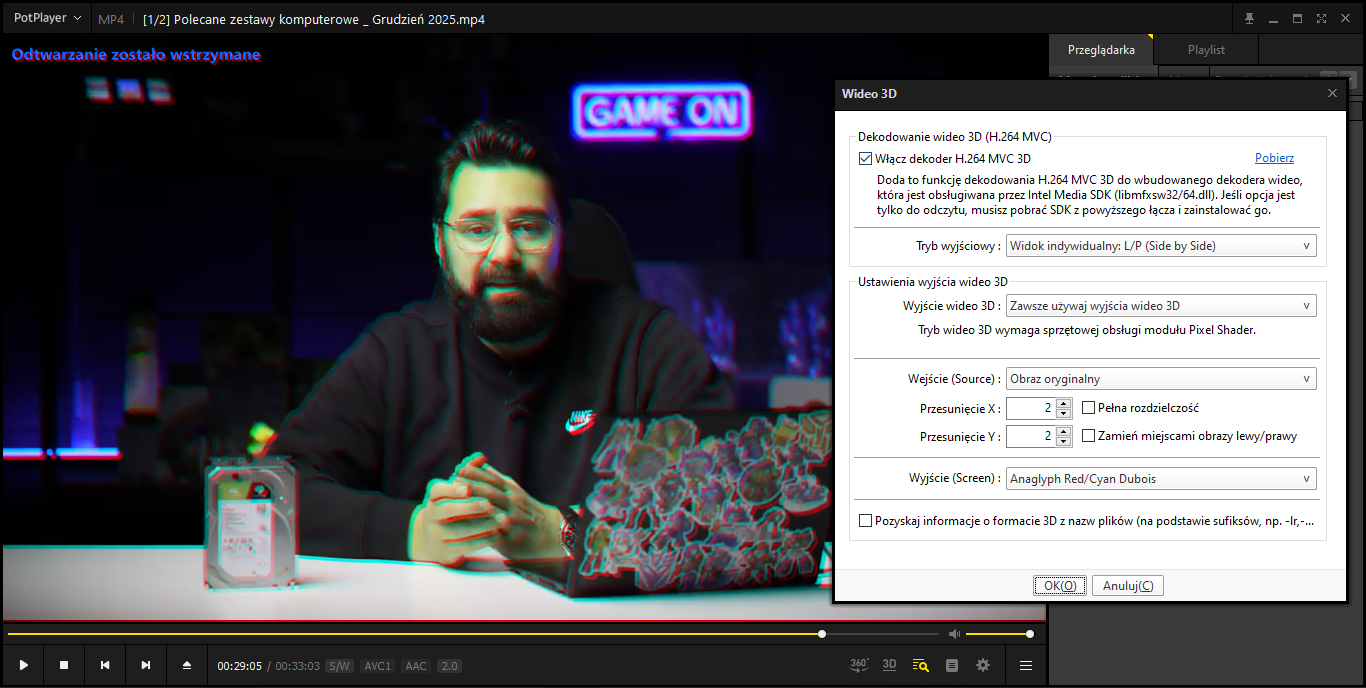Click the volume slider

pos(998,634)
